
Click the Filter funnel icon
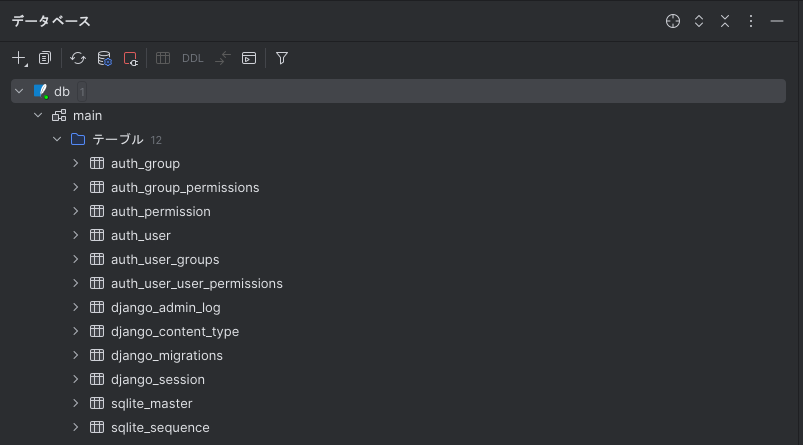click(x=282, y=58)
